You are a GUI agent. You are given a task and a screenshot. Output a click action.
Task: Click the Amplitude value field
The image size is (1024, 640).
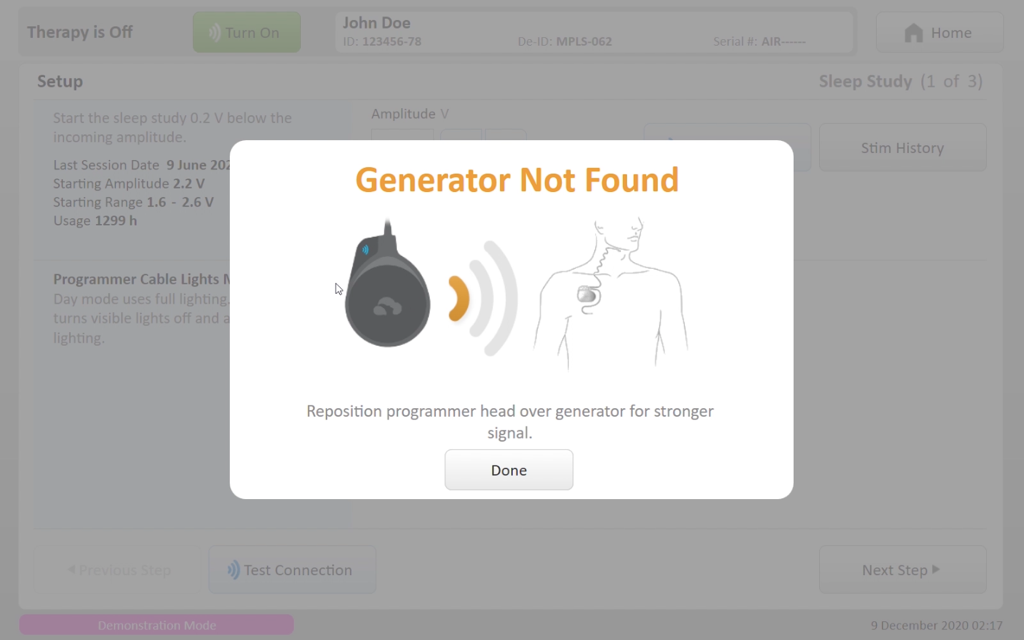[402, 135]
